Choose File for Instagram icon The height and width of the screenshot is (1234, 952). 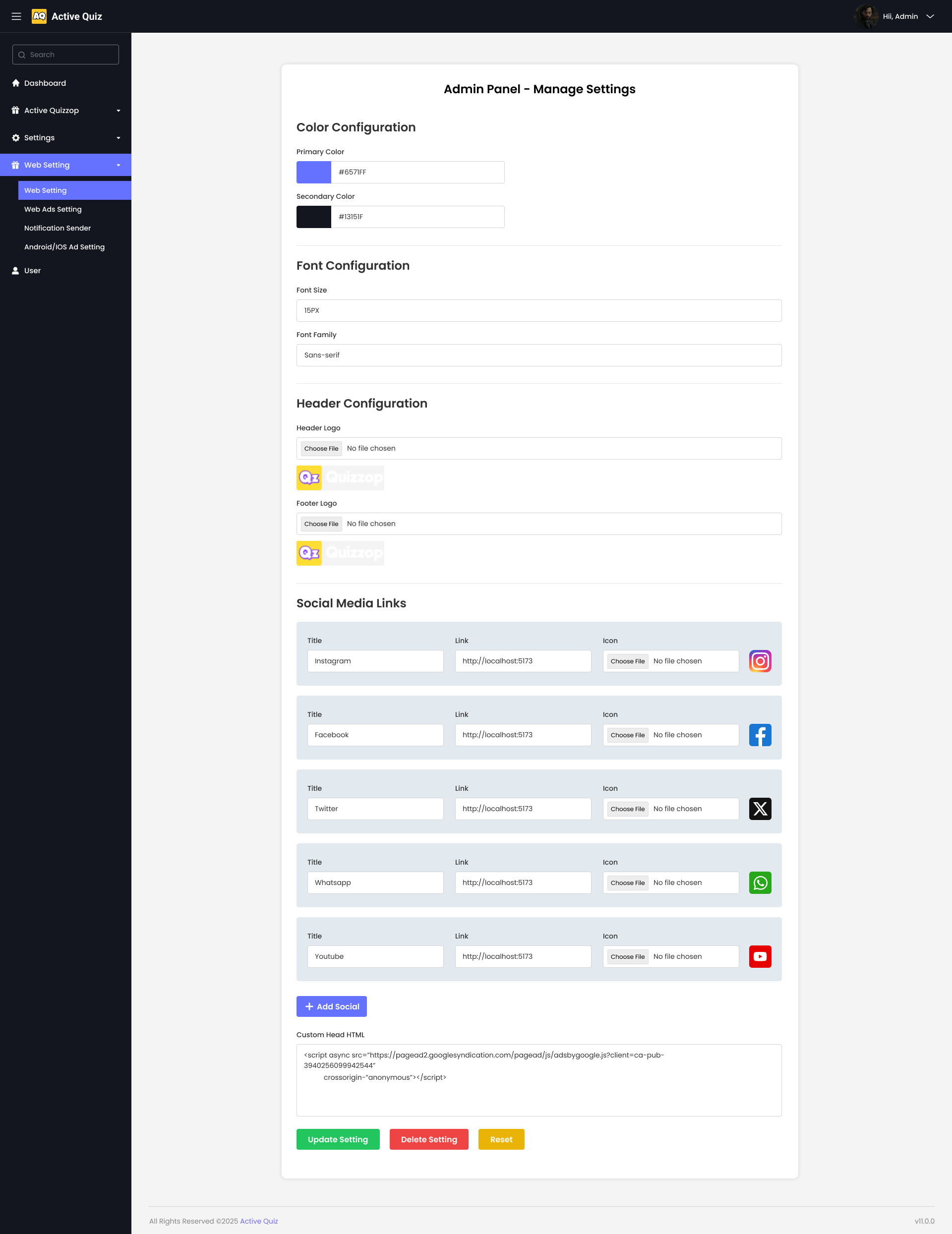pos(628,661)
